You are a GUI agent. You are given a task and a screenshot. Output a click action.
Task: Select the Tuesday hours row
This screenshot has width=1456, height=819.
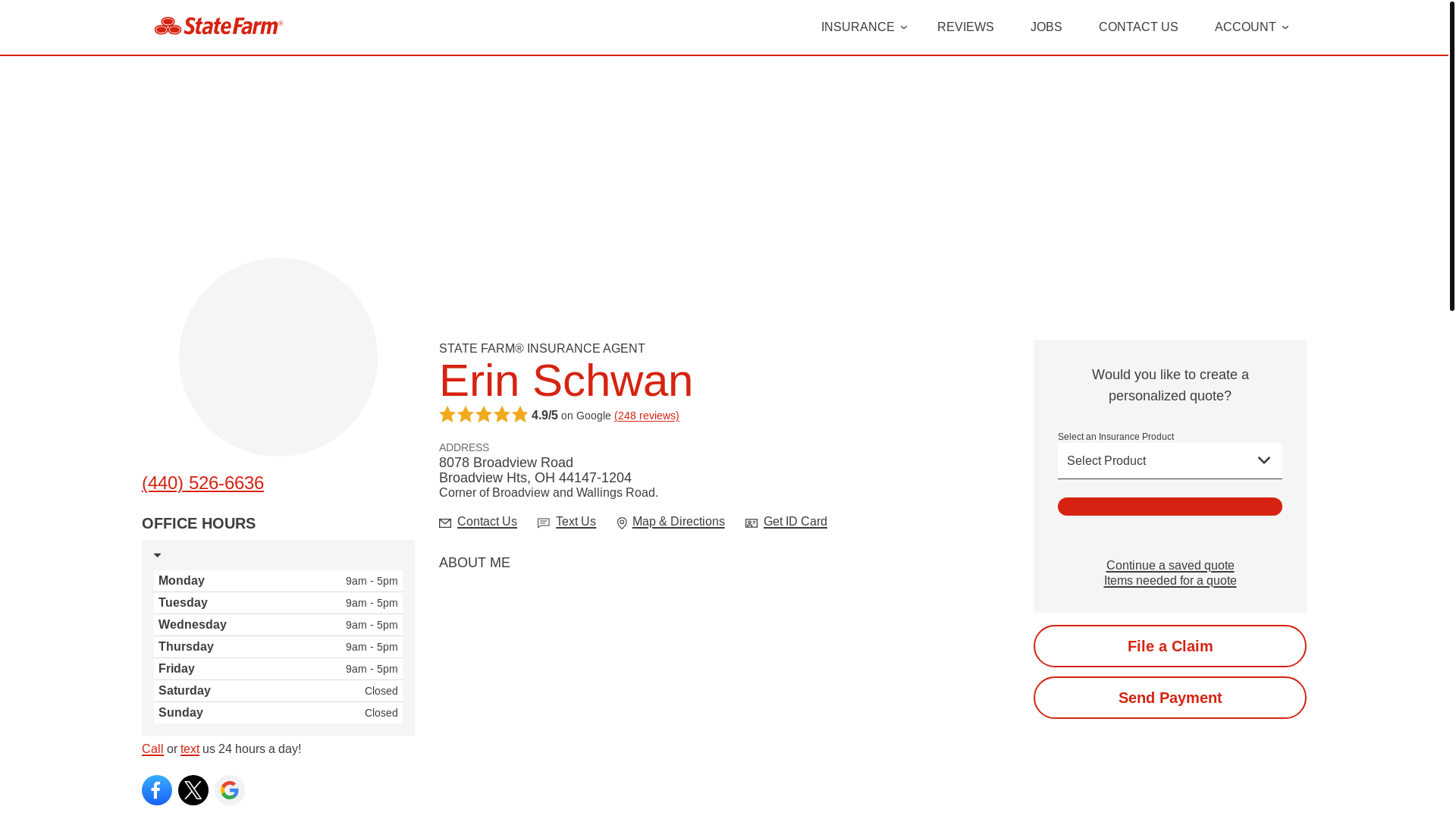coord(278,603)
